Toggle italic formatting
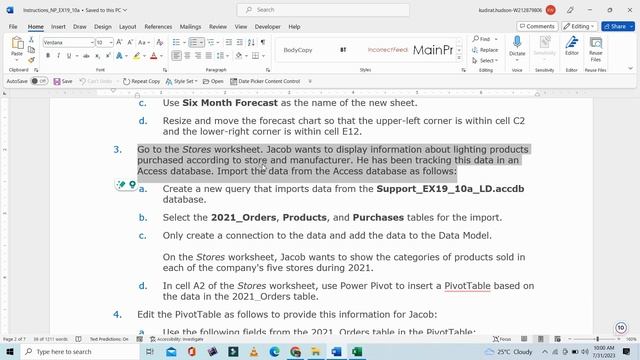 coord(58,56)
